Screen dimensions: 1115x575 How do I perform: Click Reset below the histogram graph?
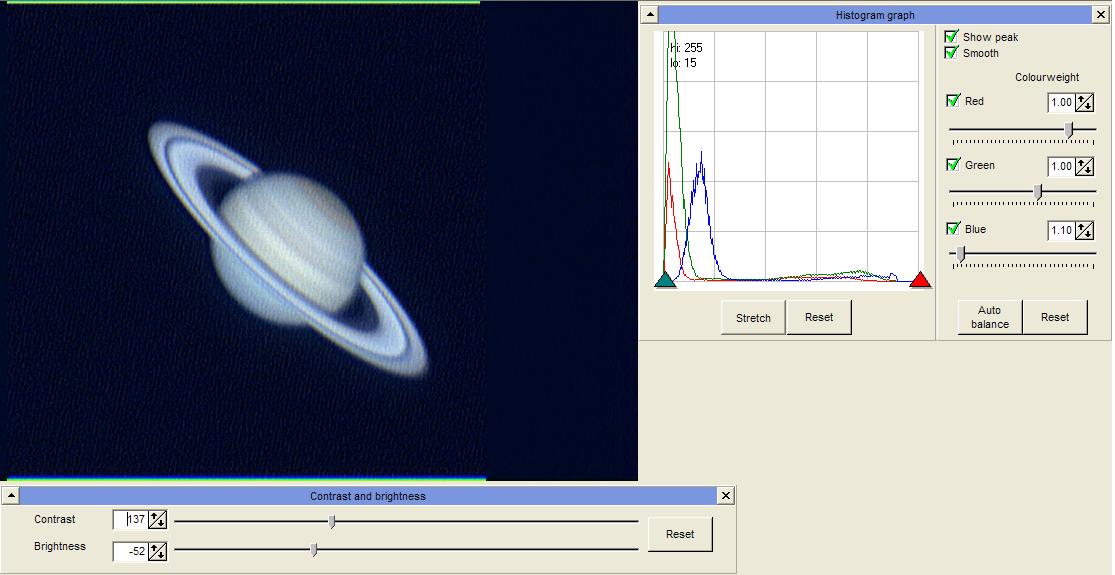[x=819, y=317]
